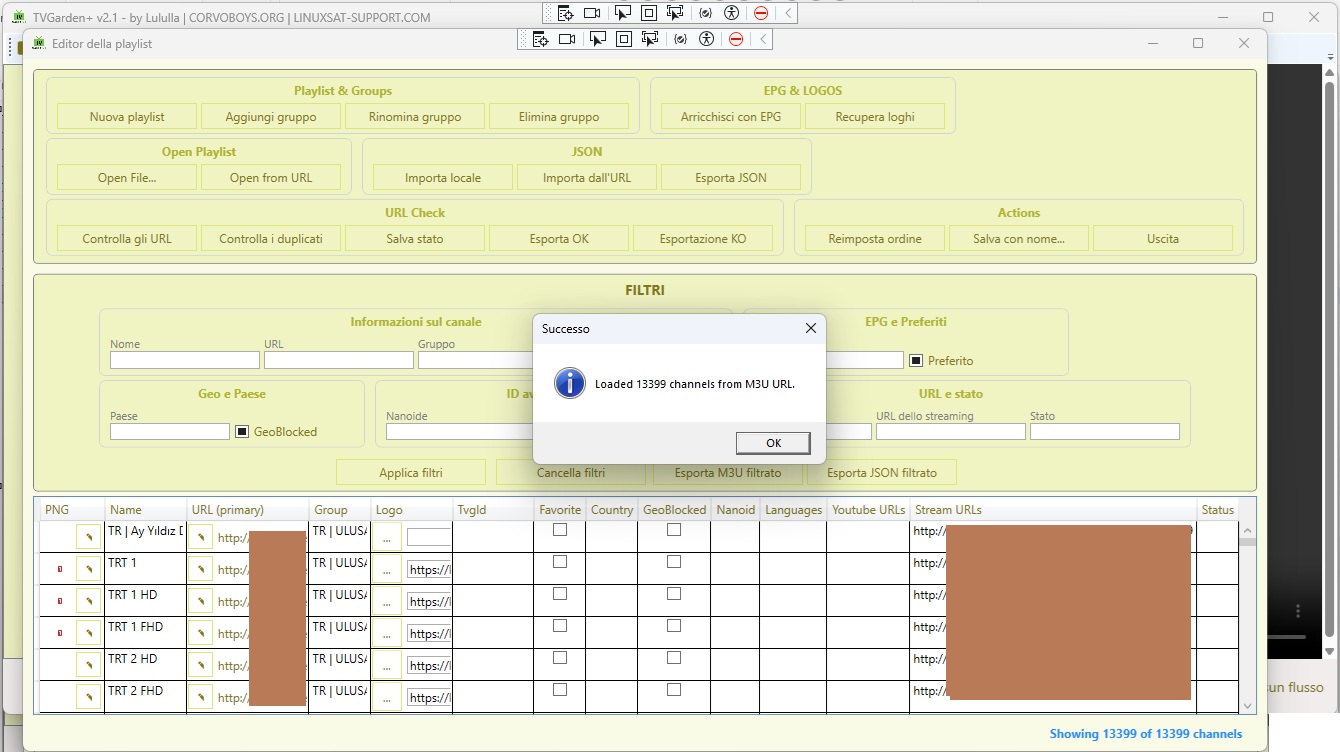
Task: Click the Controlla i duplicati button
Action: click(271, 239)
